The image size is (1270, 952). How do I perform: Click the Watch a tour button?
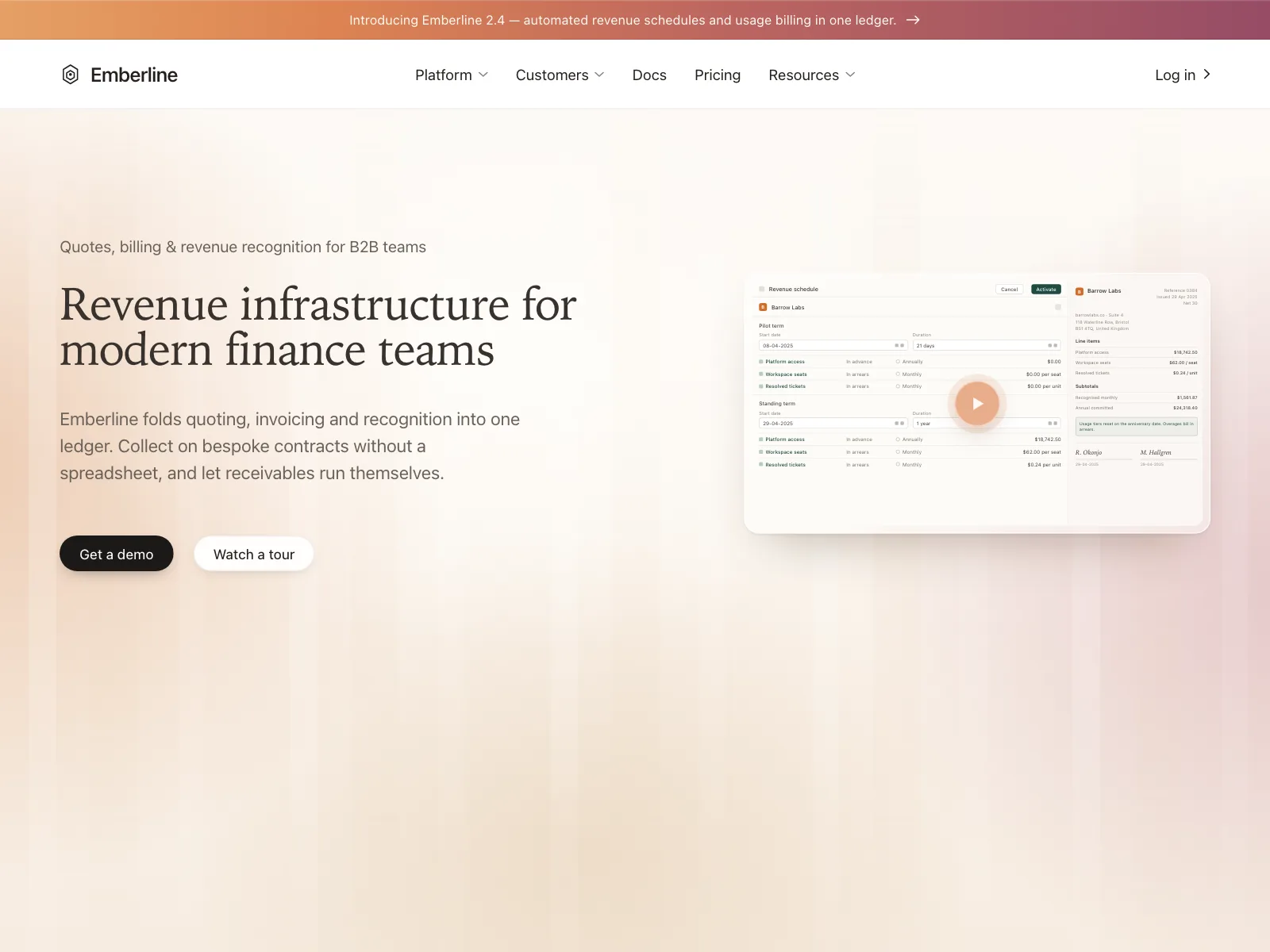pos(254,554)
